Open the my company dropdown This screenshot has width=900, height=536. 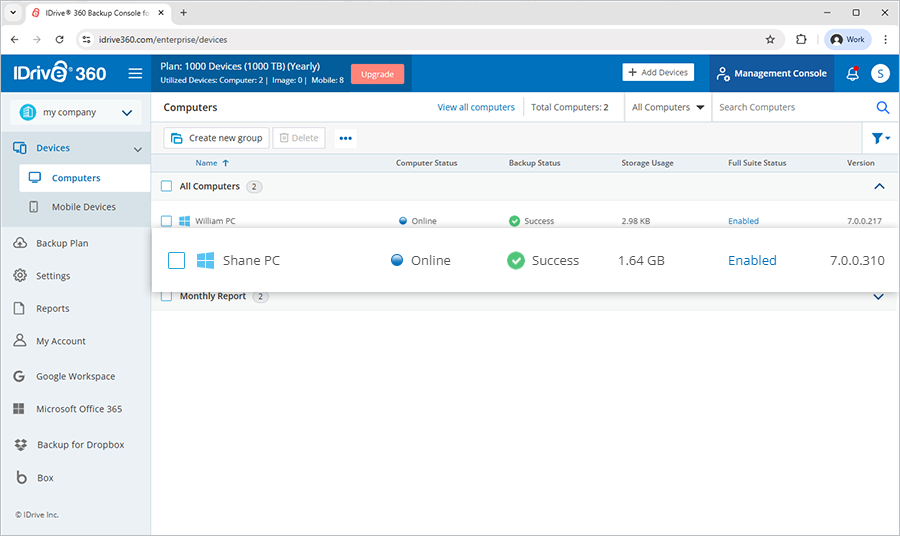click(x=76, y=112)
